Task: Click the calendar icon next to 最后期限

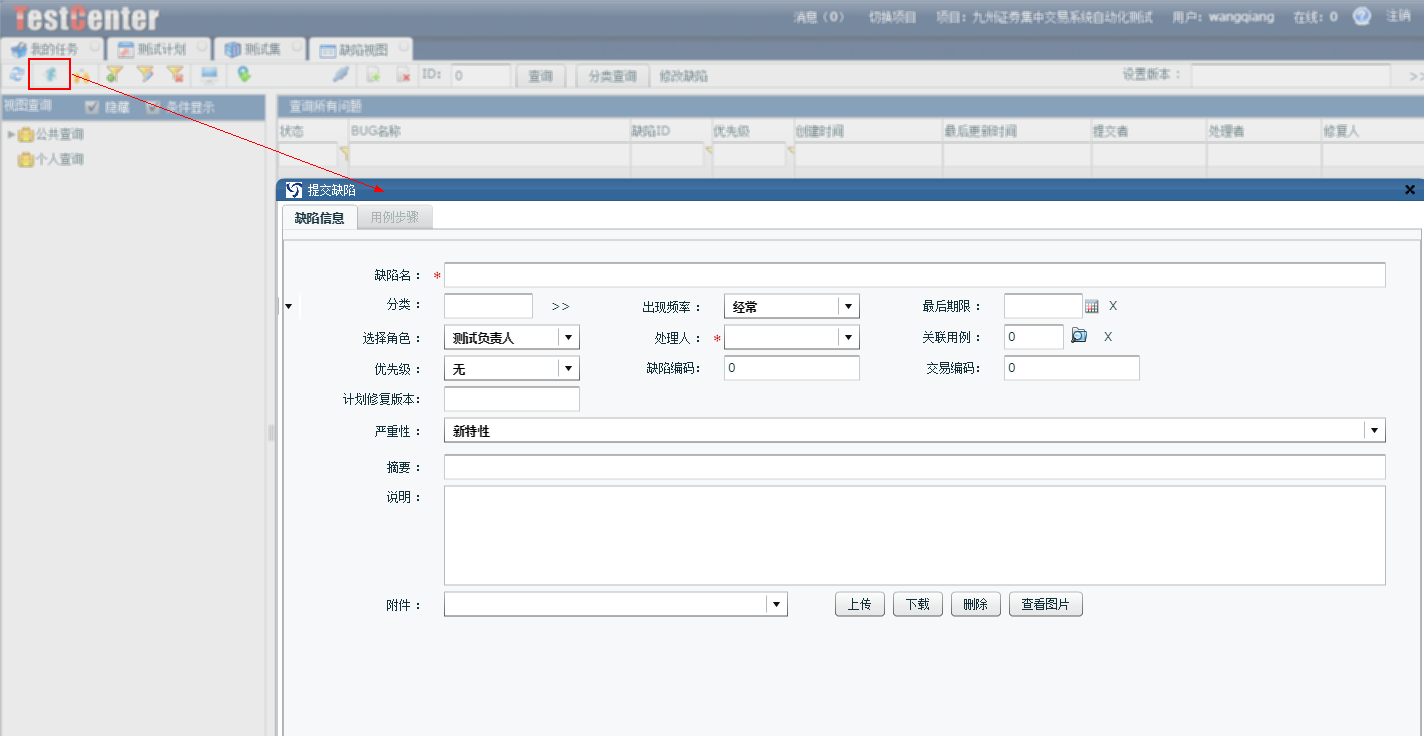Action: click(x=1092, y=307)
